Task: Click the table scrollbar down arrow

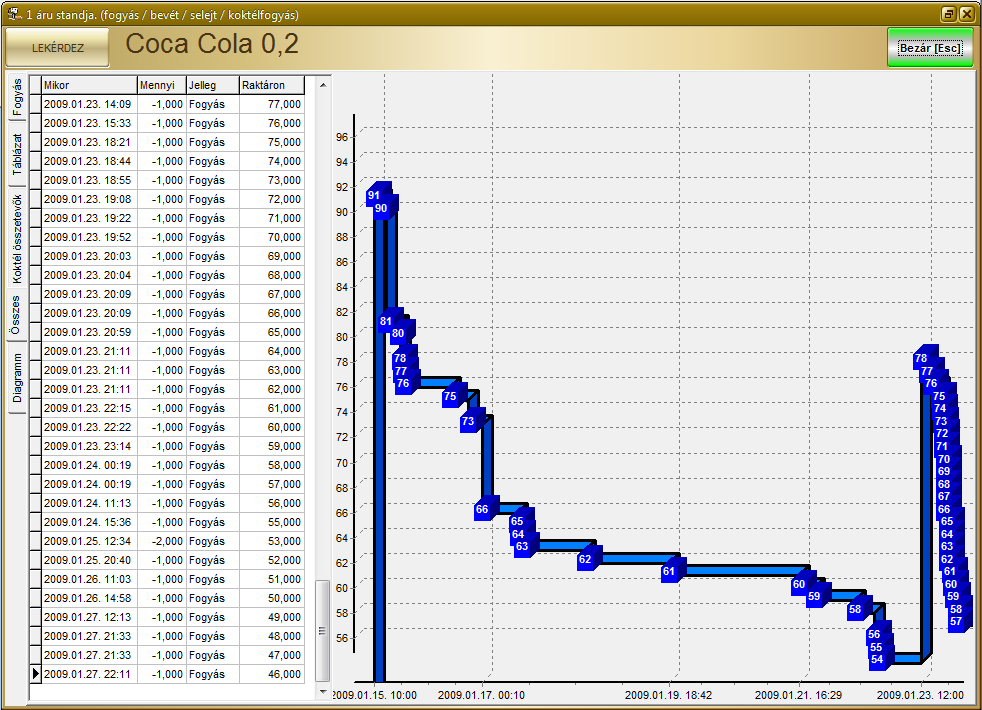Action: [x=323, y=692]
